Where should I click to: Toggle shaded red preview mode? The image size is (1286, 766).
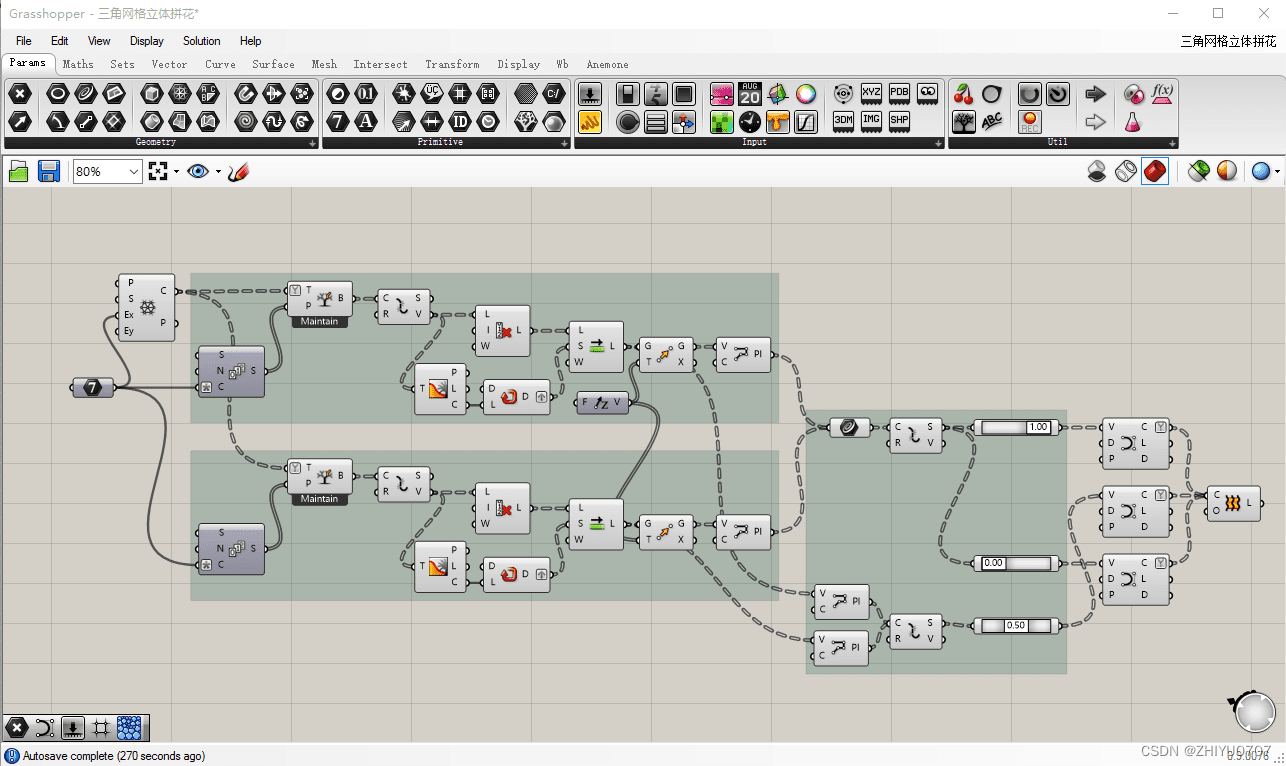coord(1155,171)
